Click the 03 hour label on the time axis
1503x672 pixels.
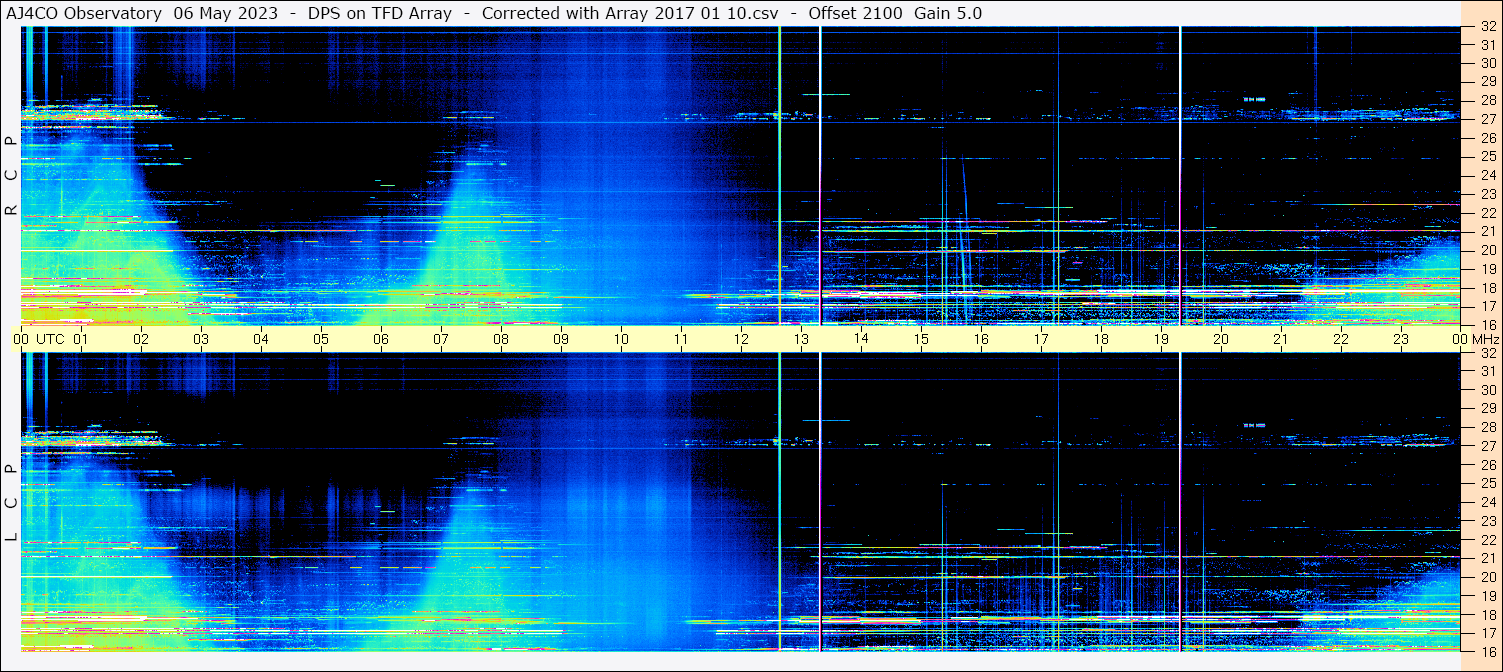pos(201,339)
